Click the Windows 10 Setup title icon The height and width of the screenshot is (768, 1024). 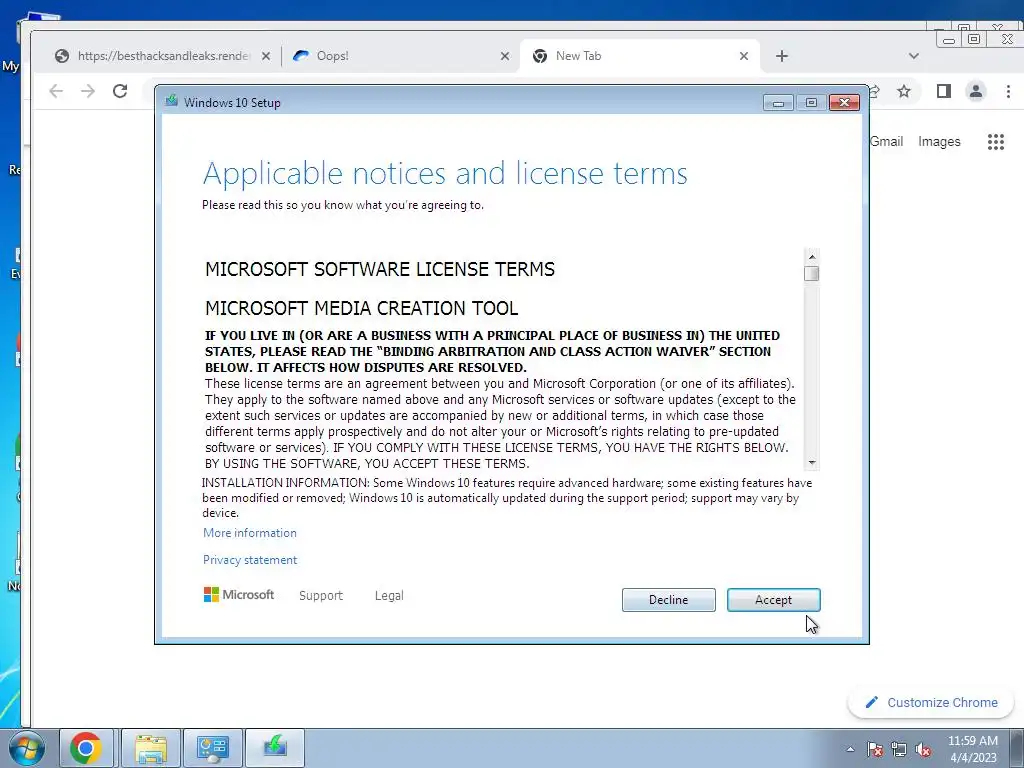(x=172, y=101)
